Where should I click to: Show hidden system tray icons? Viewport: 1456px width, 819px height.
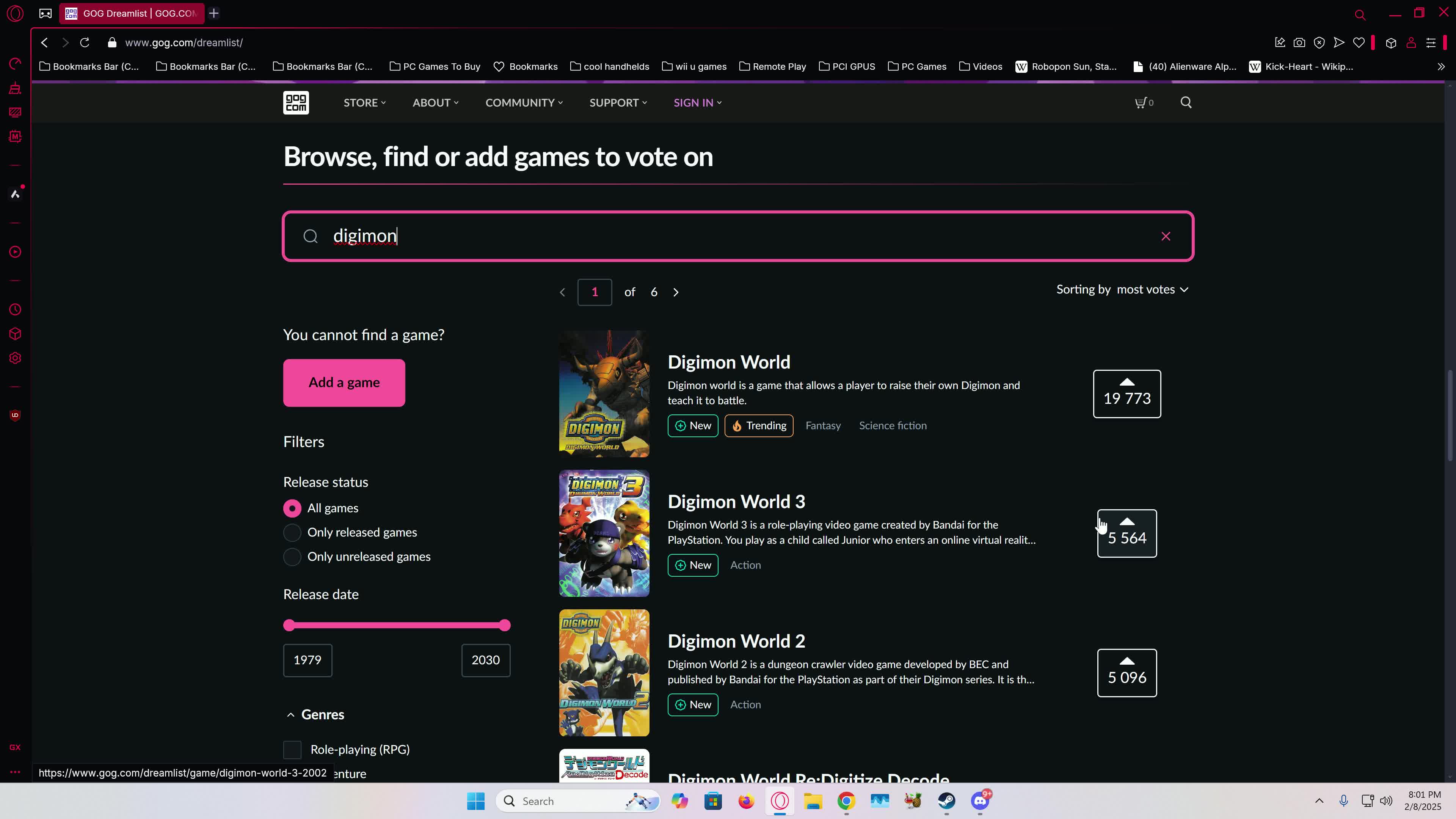[1319, 801]
